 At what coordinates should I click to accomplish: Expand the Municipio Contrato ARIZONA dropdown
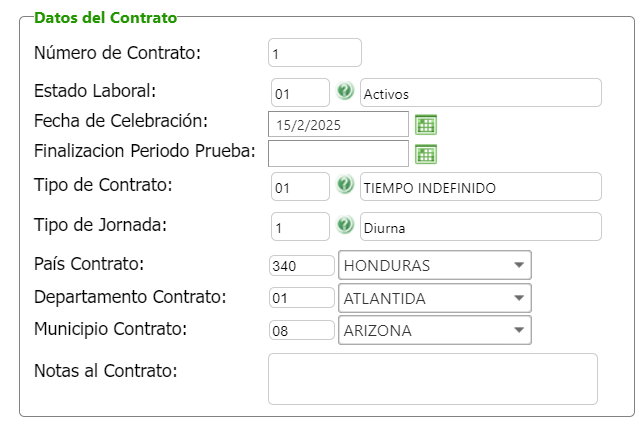(519, 330)
